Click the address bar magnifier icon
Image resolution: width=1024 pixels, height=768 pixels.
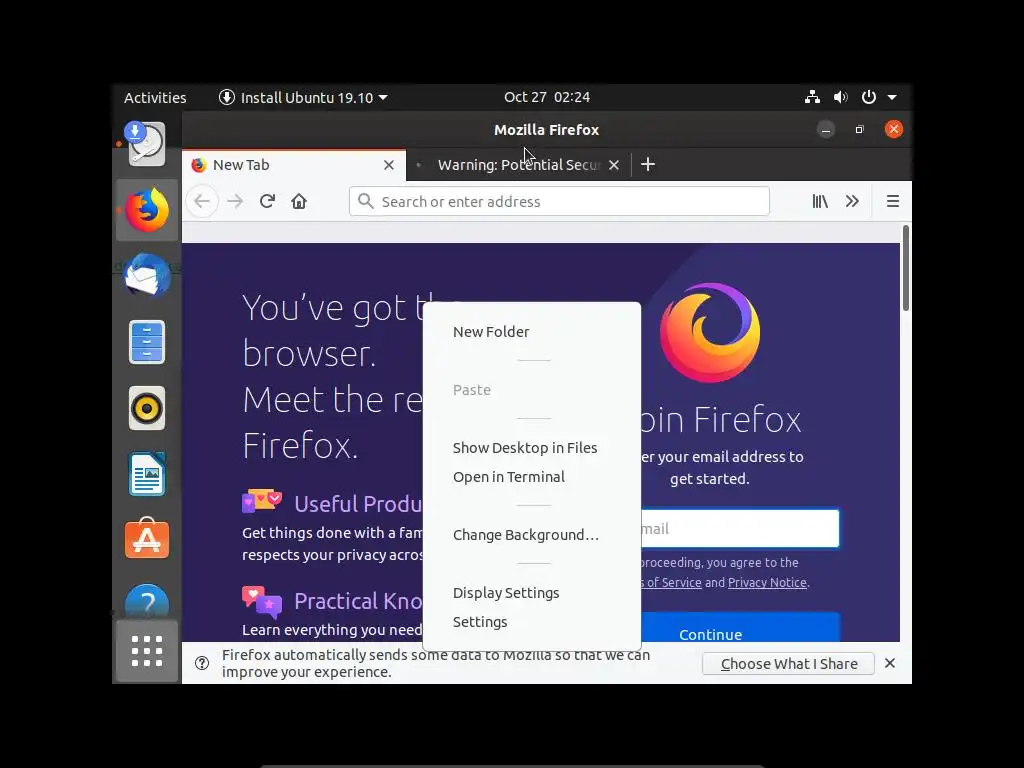point(366,201)
